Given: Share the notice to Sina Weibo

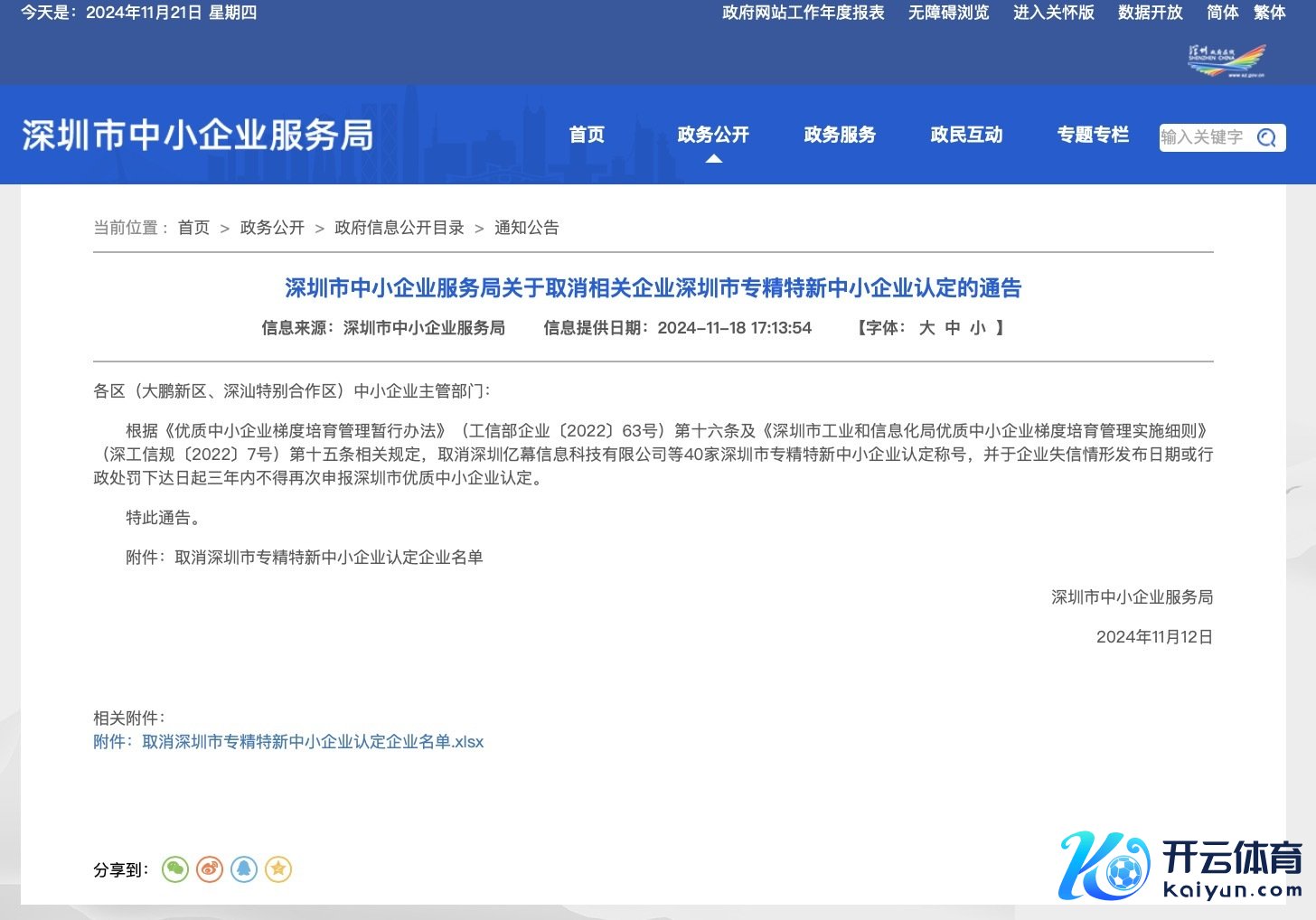Looking at the screenshot, I should [x=210, y=869].
